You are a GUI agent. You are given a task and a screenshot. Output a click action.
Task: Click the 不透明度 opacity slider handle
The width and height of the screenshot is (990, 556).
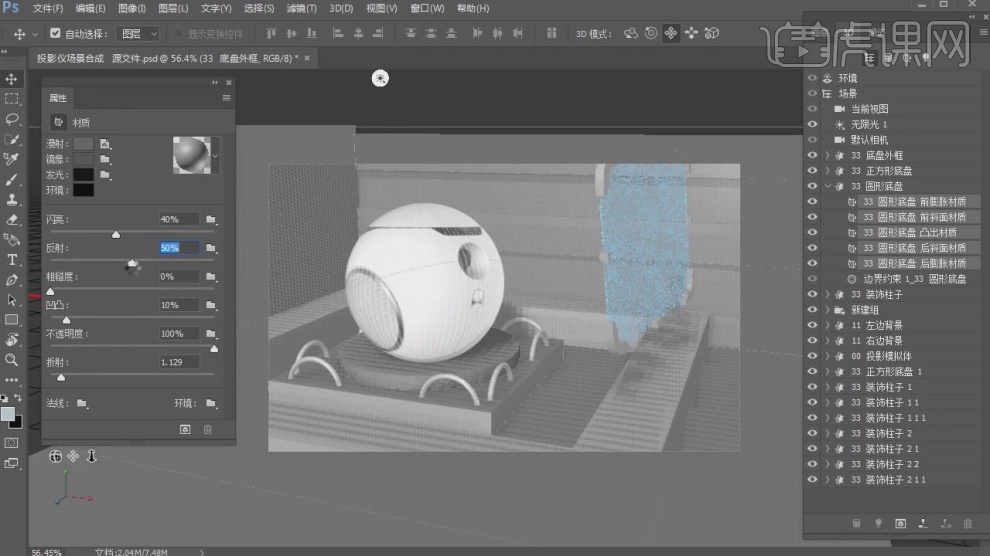point(214,348)
